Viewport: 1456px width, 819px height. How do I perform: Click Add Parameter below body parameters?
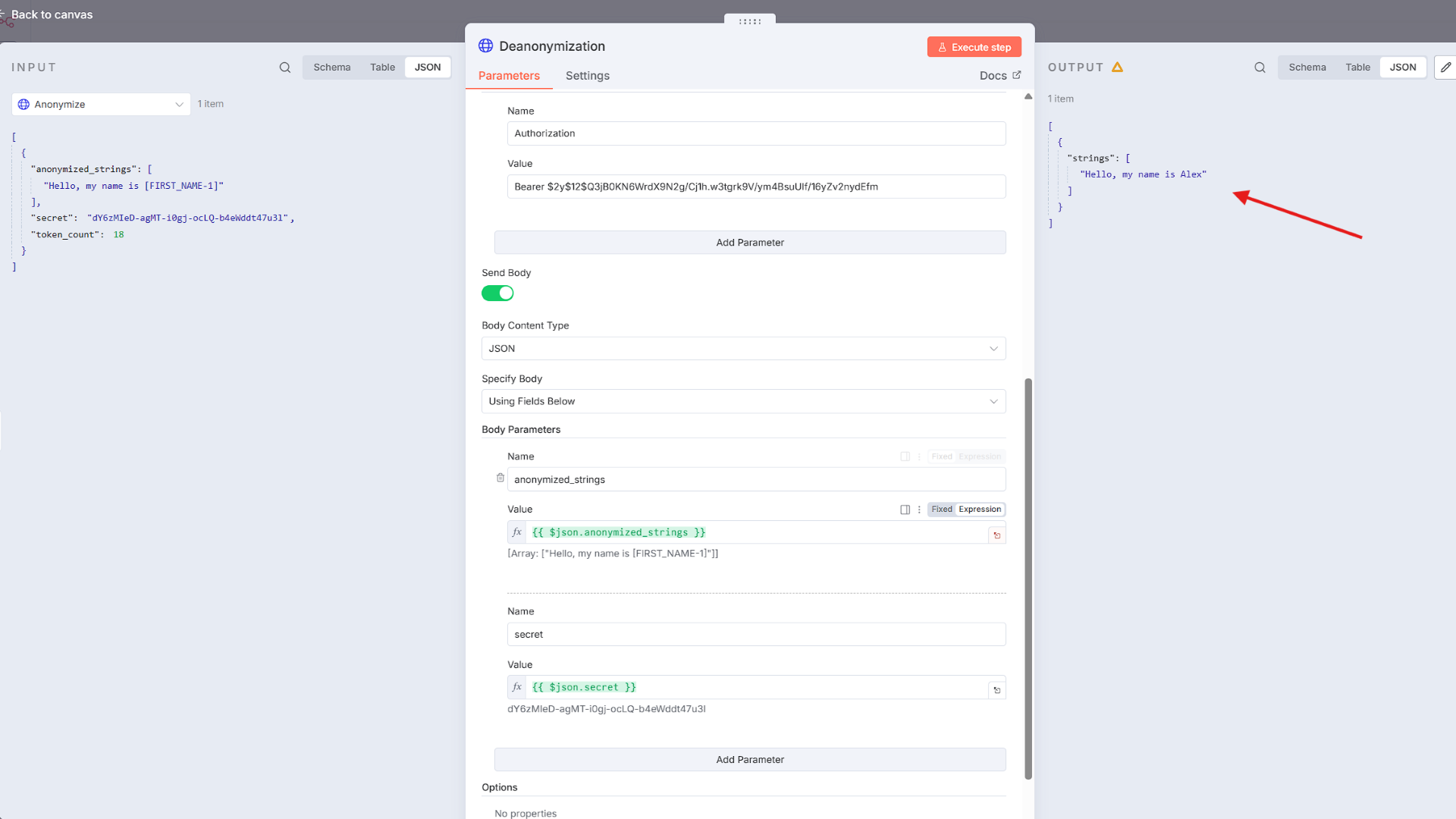pos(749,760)
